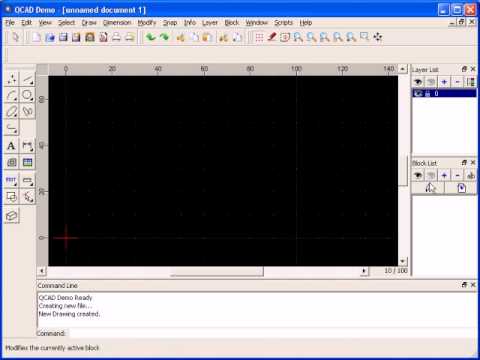Click the Edit active block button
The width and height of the screenshot is (480, 360).
click(x=428, y=188)
